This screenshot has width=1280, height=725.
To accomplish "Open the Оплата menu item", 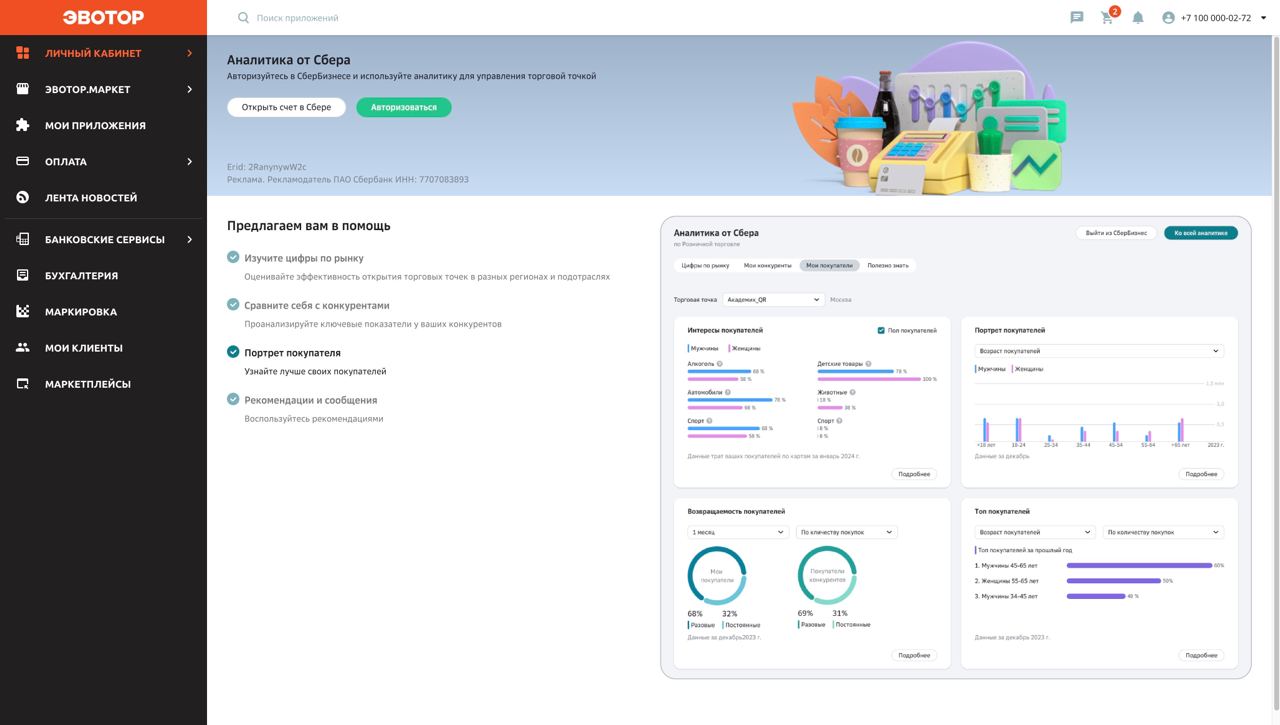I will [66, 161].
